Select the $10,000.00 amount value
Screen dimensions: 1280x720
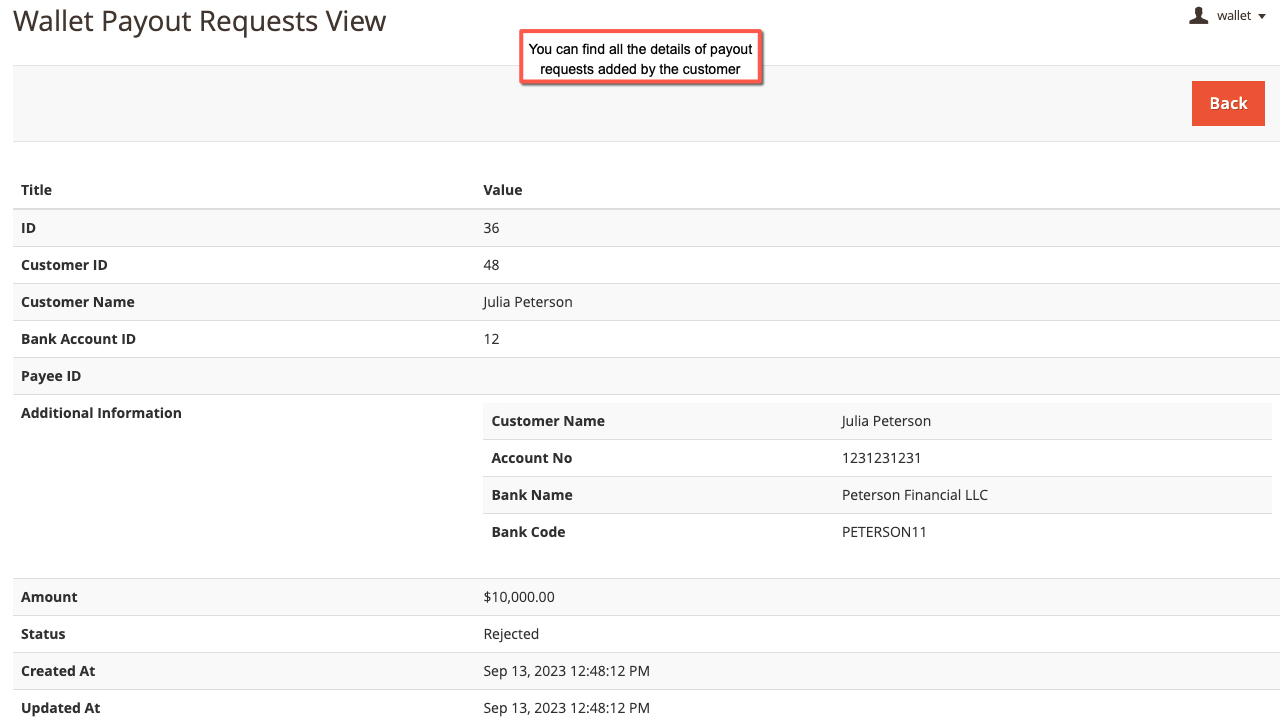(x=518, y=597)
